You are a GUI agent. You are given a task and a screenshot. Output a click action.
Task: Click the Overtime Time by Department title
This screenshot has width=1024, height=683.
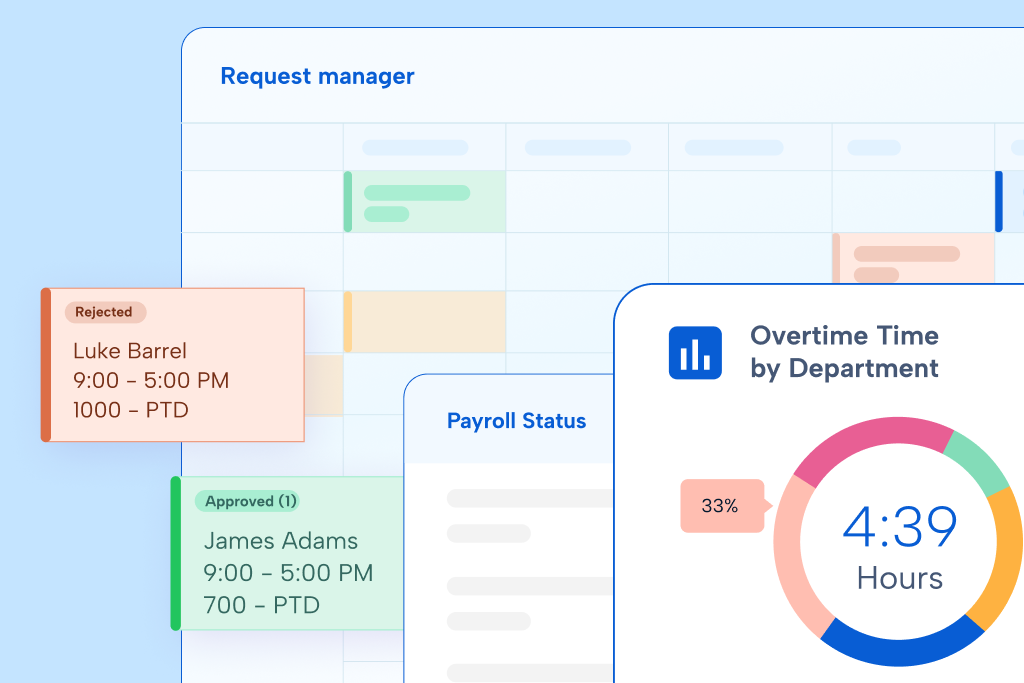pyautogui.click(x=844, y=352)
